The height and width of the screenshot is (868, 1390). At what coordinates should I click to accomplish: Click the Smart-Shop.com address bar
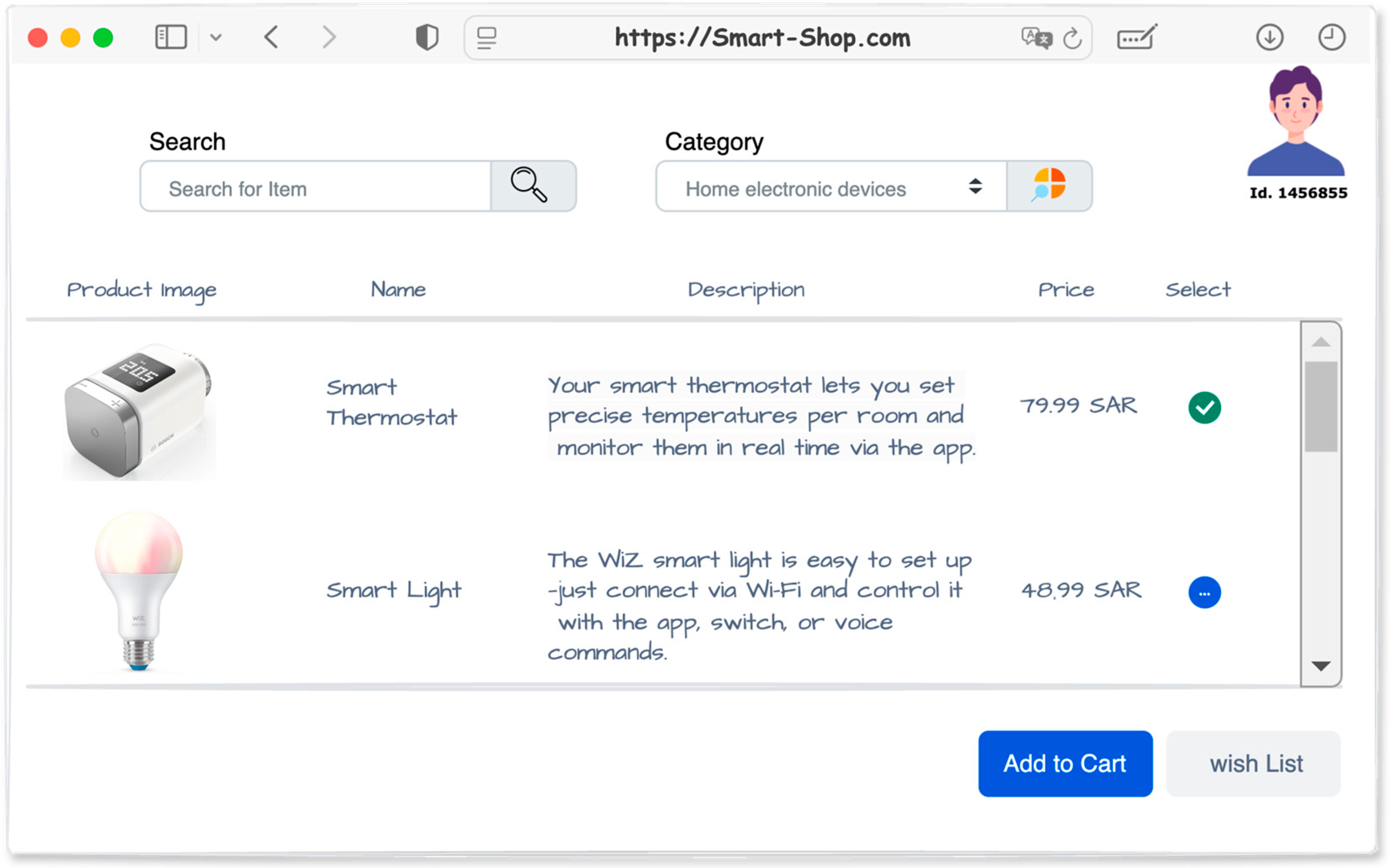[x=761, y=38]
